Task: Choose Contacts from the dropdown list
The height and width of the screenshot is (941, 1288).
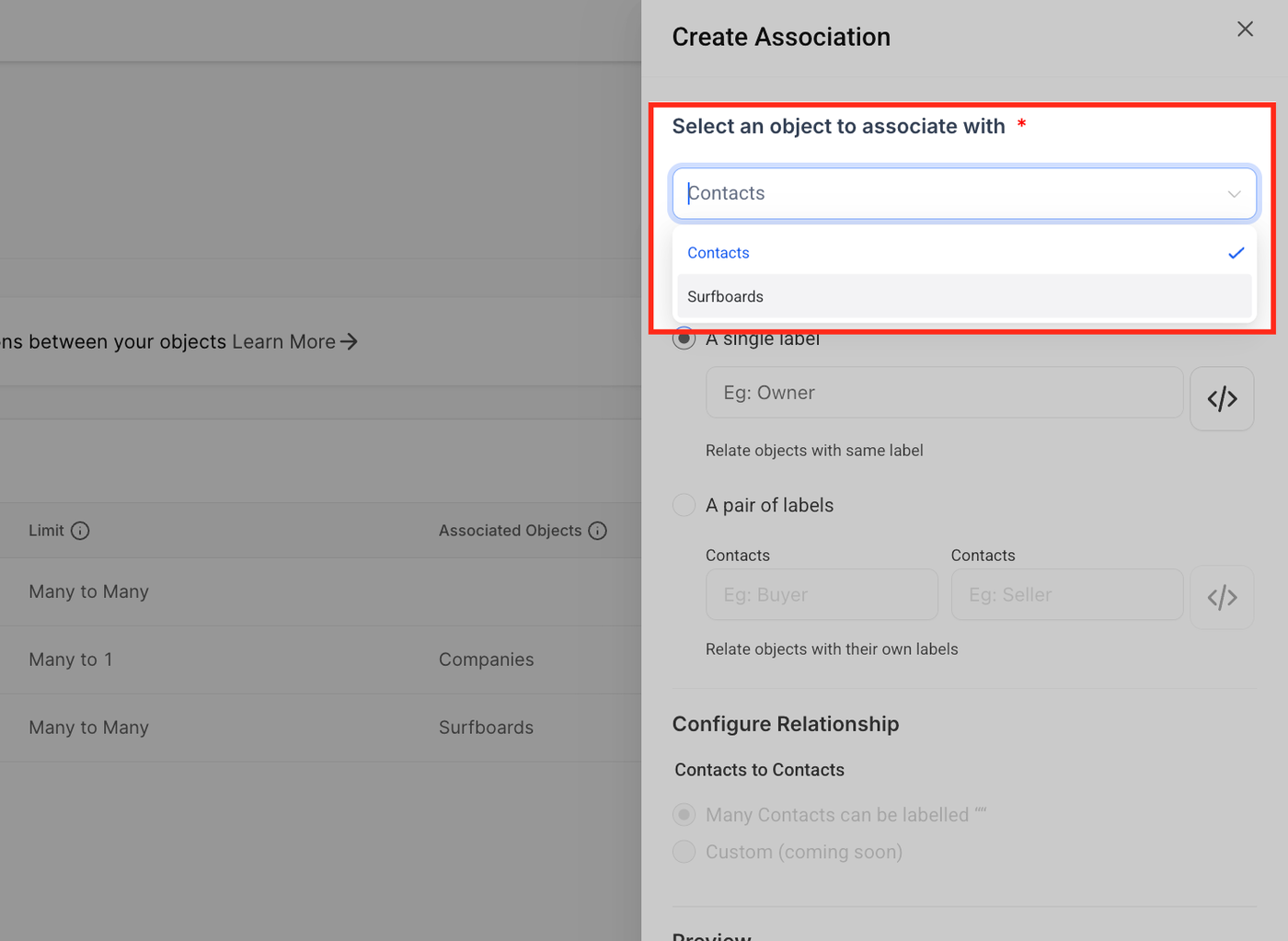Action: 964,253
